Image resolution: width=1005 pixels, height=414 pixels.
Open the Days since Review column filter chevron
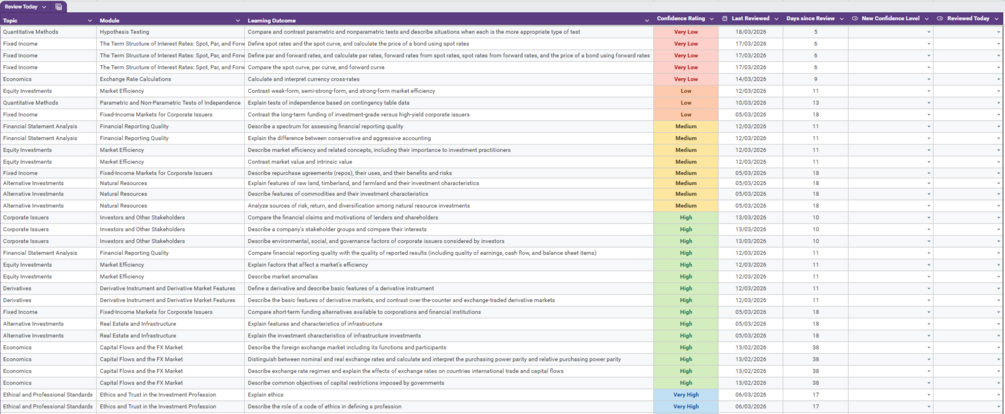(x=842, y=19)
